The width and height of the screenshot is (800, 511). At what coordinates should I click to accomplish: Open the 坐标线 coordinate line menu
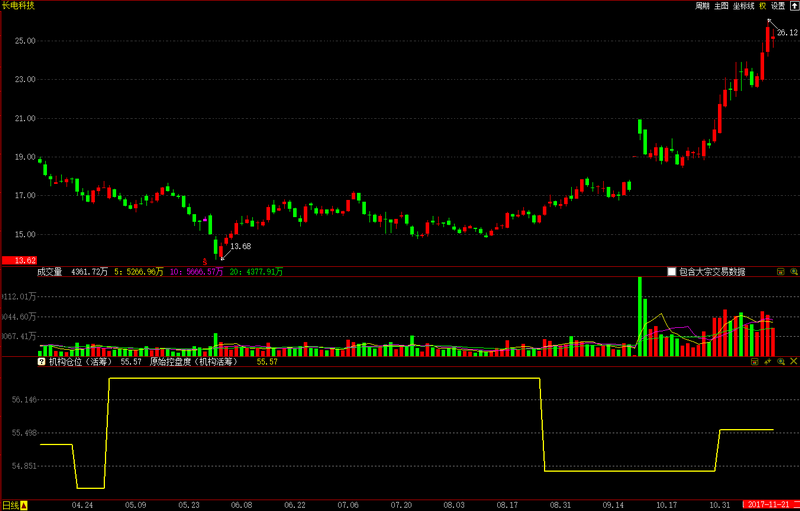pos(743,6)
